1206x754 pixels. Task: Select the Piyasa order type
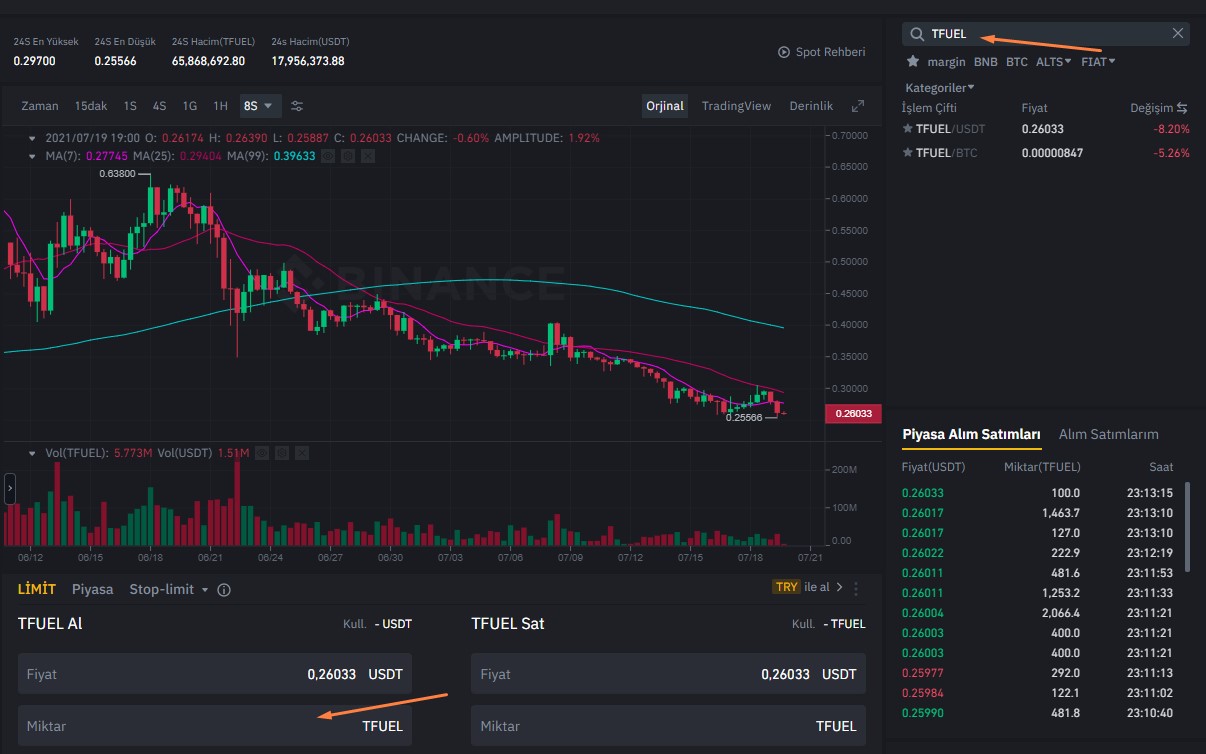pos(92,589)
